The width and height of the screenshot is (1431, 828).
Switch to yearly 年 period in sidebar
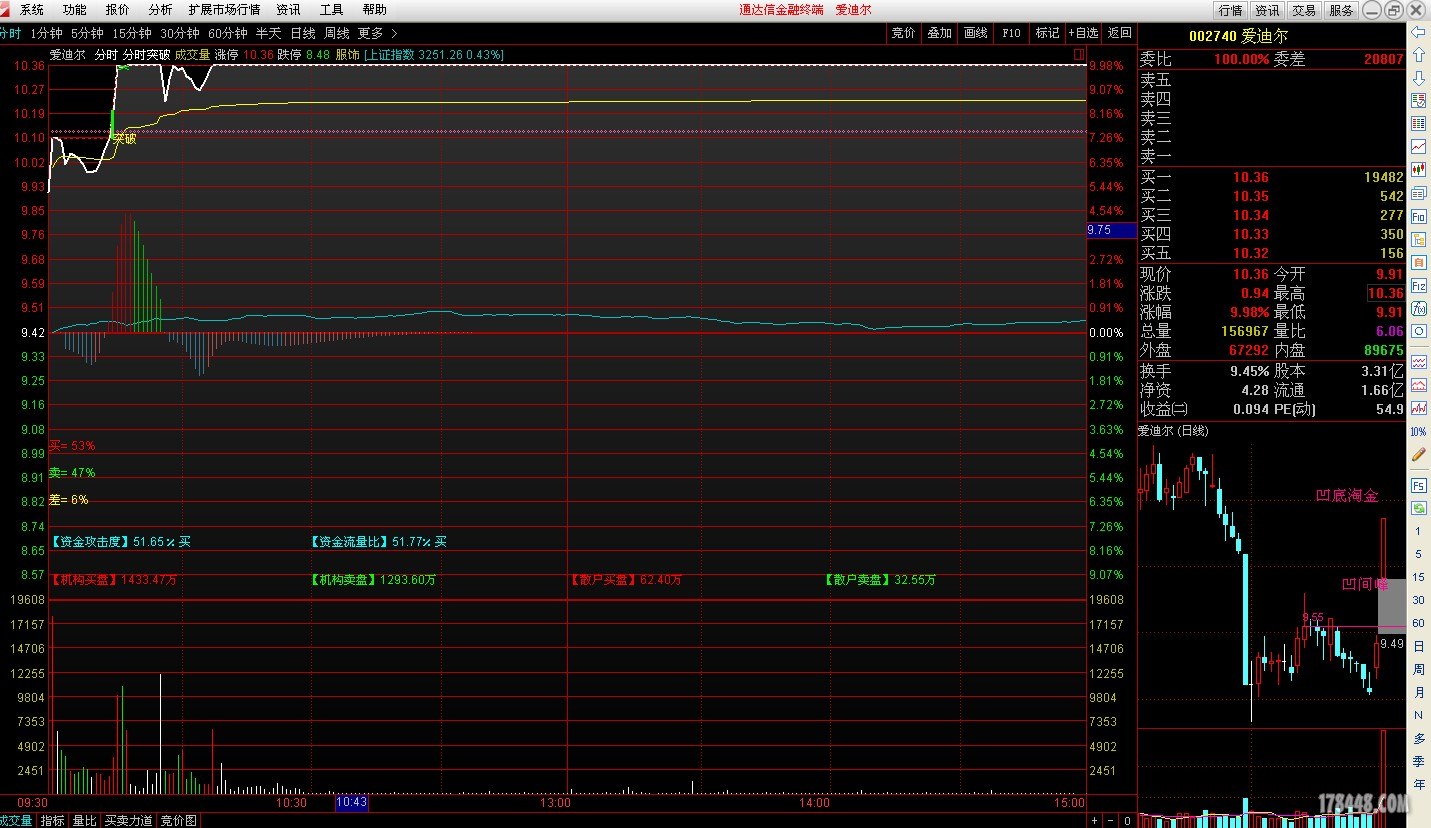1418,785
